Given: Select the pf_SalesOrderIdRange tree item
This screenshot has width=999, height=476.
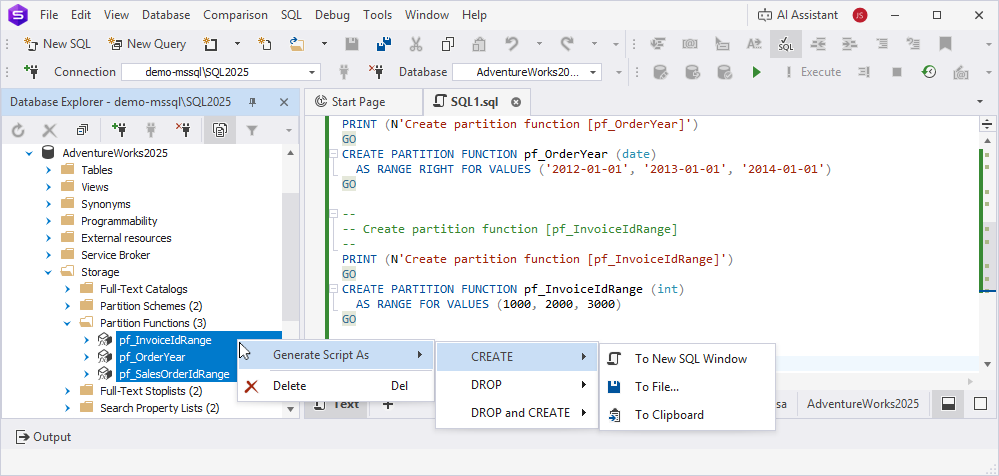Looking at the screenshot, I should pyautogui.click(x=174, y=374).
